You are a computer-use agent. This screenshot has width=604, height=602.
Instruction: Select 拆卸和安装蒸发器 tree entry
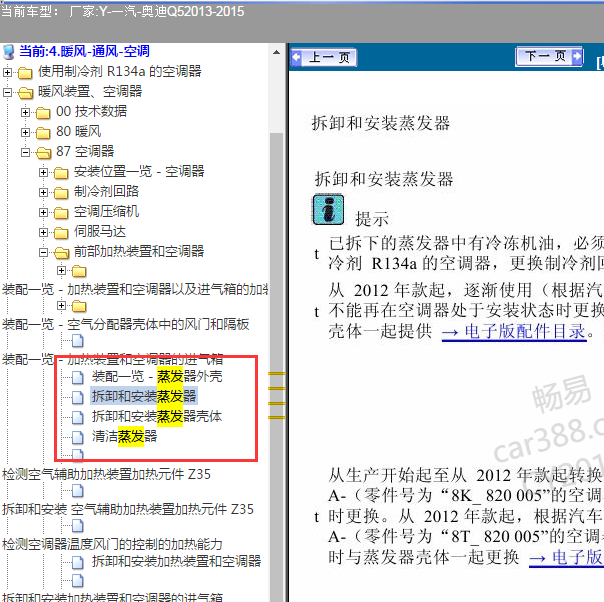click(144, 396)
